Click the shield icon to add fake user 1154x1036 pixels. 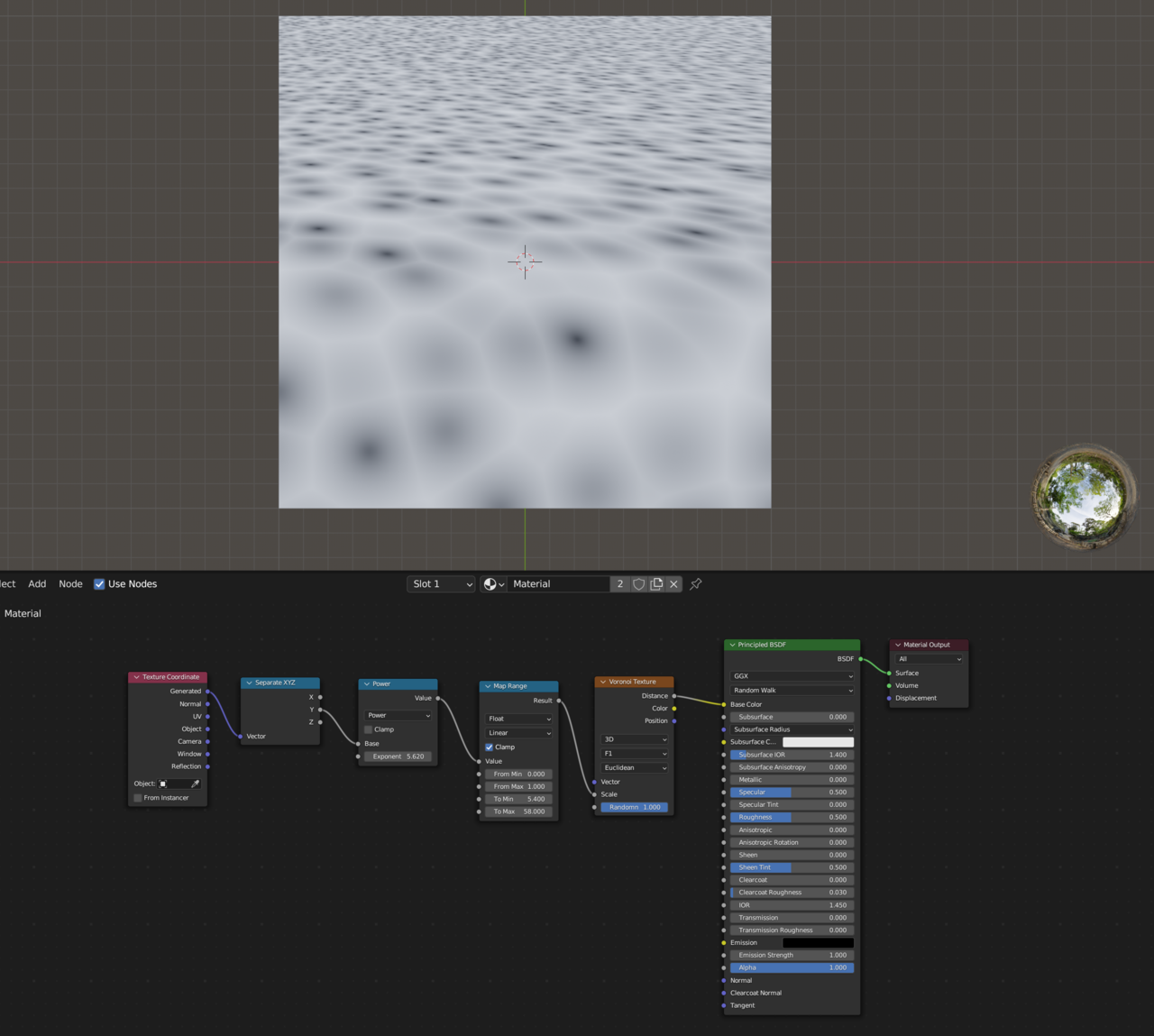click(638, 583)
